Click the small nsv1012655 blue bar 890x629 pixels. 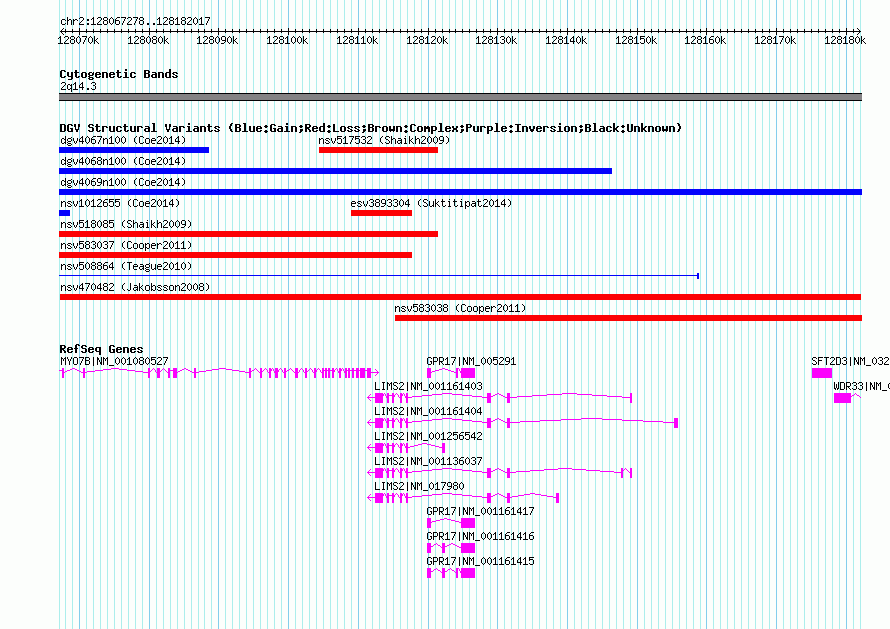click(65, 213)
